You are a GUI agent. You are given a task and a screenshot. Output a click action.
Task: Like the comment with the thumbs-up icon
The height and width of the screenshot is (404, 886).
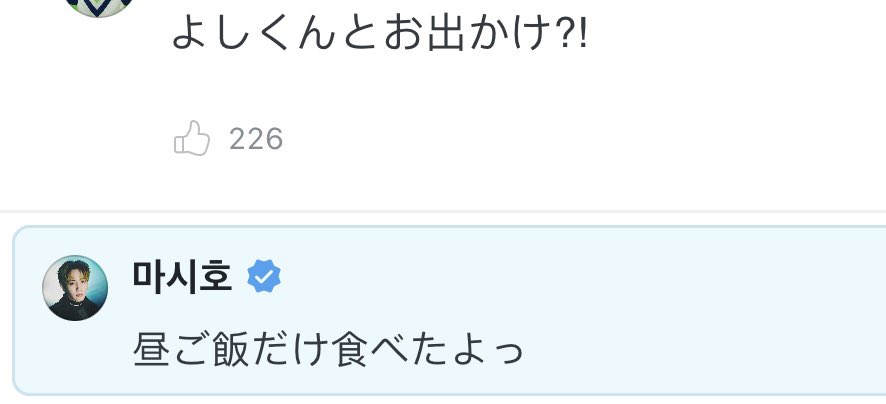tap(192, 138)
